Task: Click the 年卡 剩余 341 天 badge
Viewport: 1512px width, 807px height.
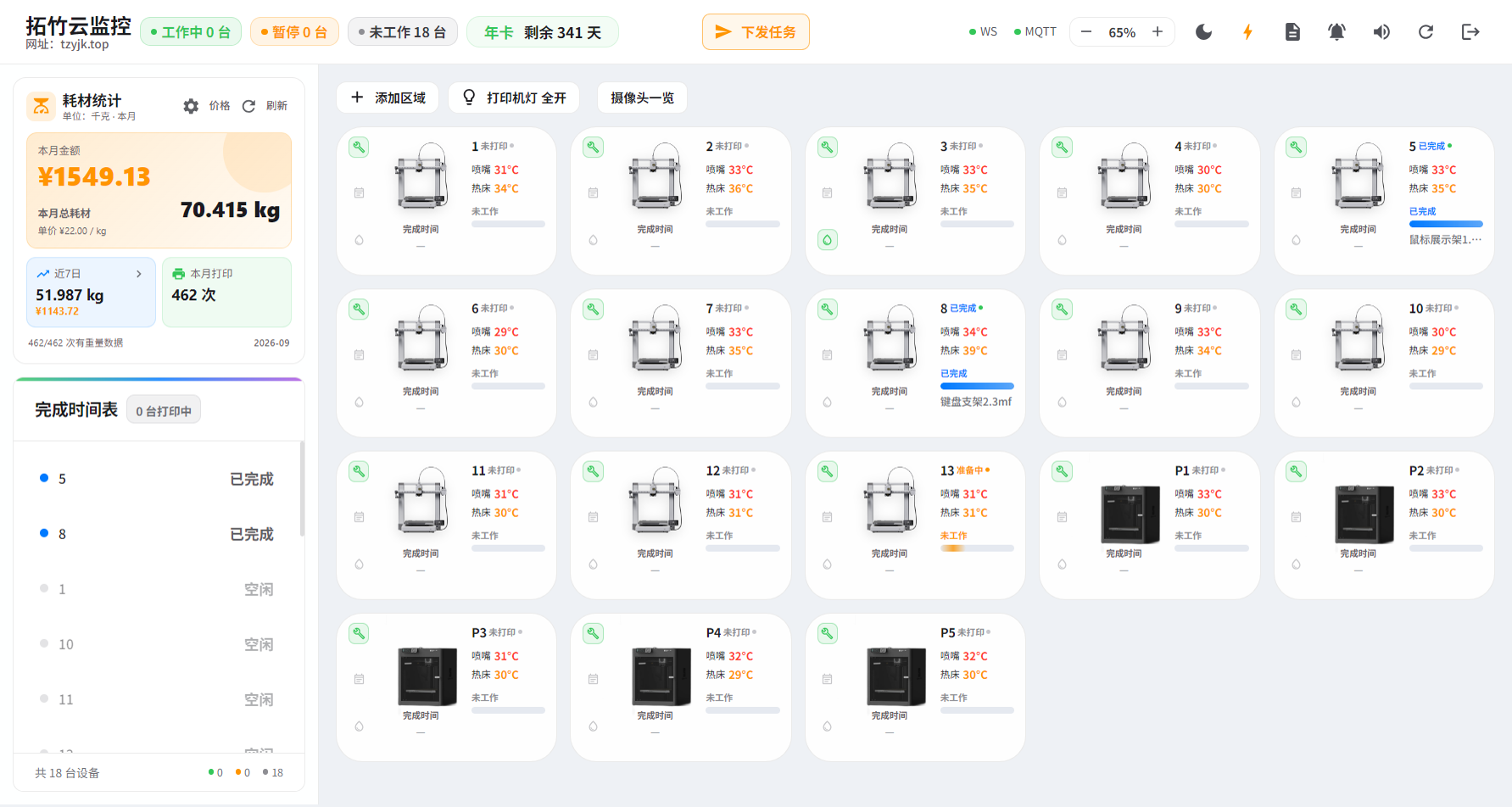Action: point(543,32)
